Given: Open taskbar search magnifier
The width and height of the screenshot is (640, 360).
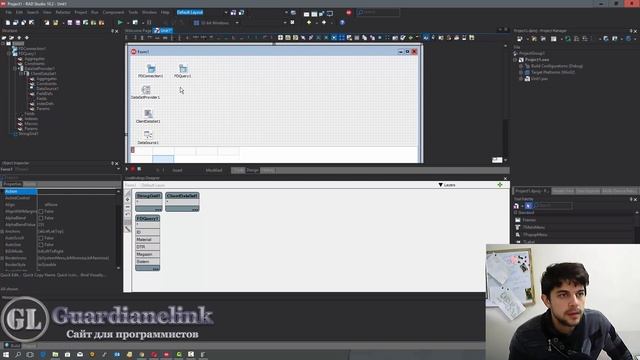Looking at the screenshot, I should pos(18,354).
